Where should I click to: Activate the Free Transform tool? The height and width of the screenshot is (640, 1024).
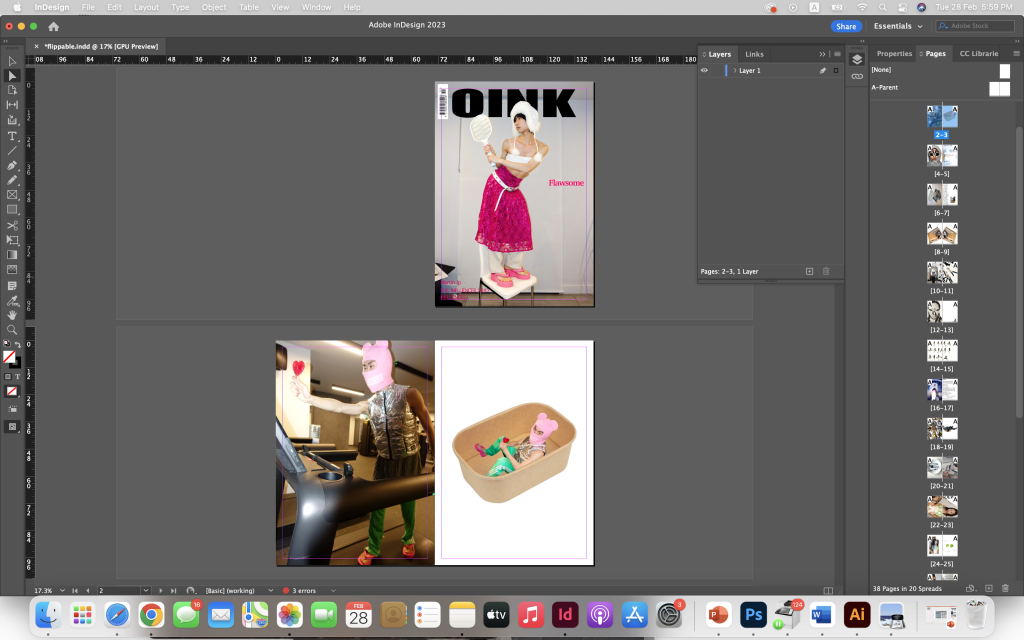click(12, 240)
